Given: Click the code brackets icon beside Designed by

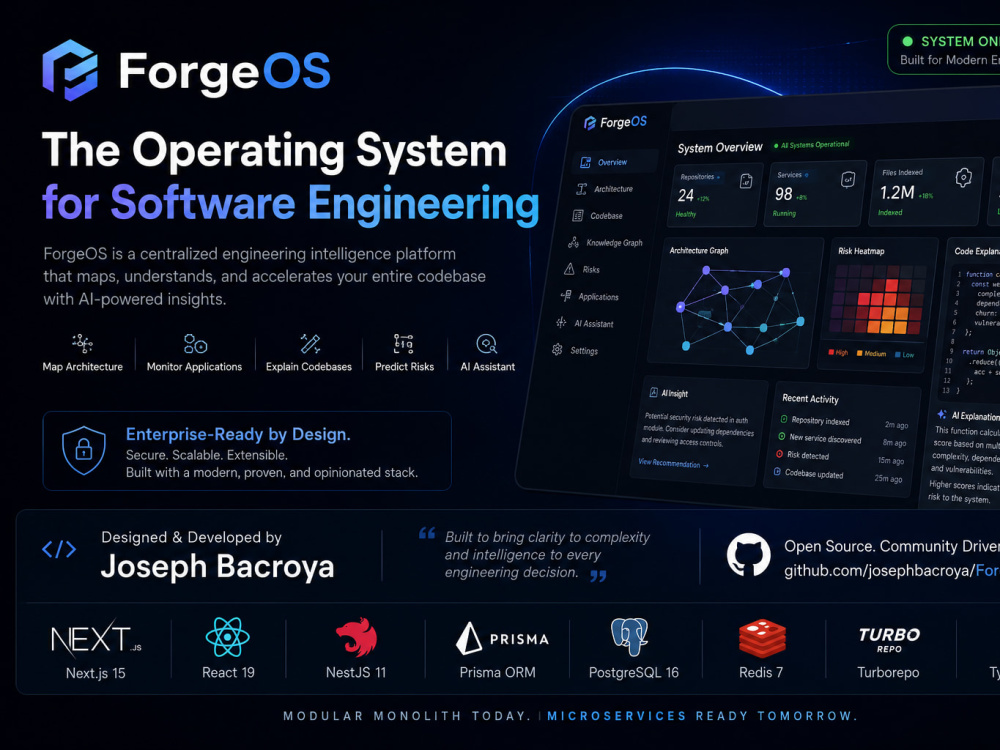Looking at the screenshot, I should pyautogui.click(x=59, y=548).
